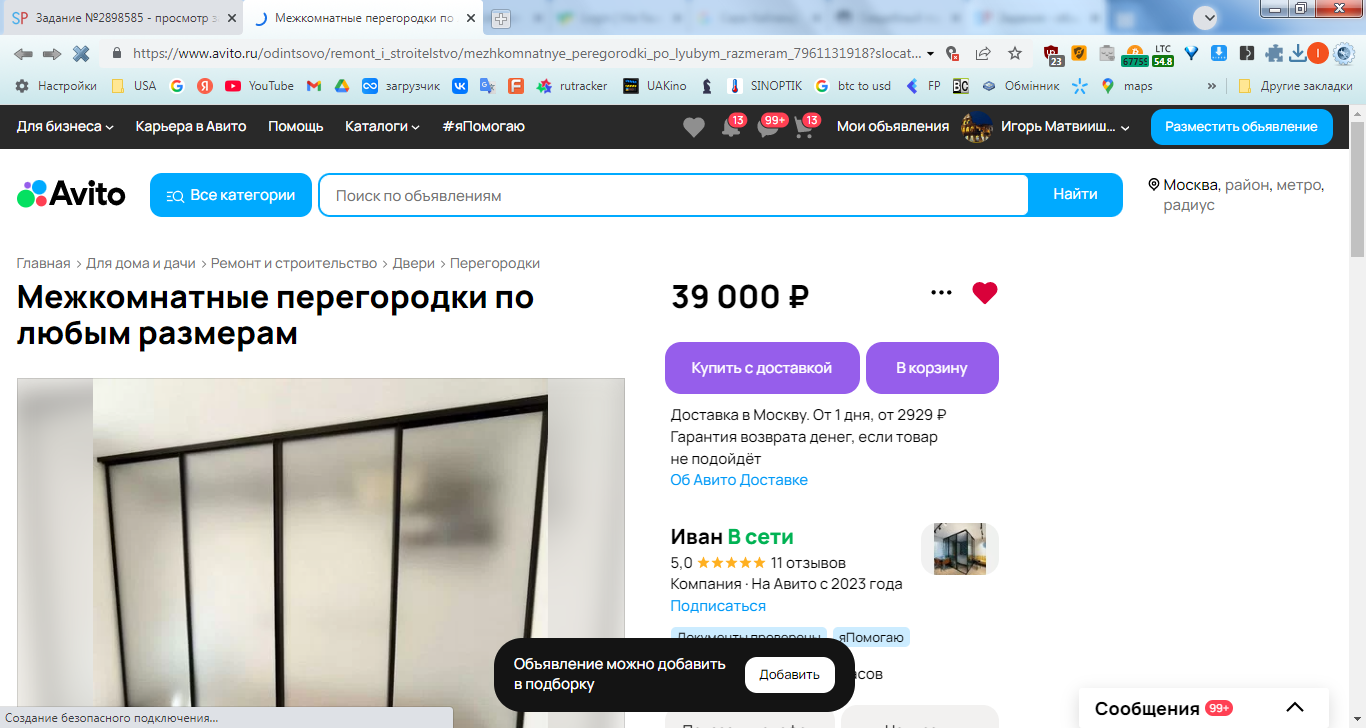Open maps bookmark
1366x728 pixels.
click(x=1127, y=86)
